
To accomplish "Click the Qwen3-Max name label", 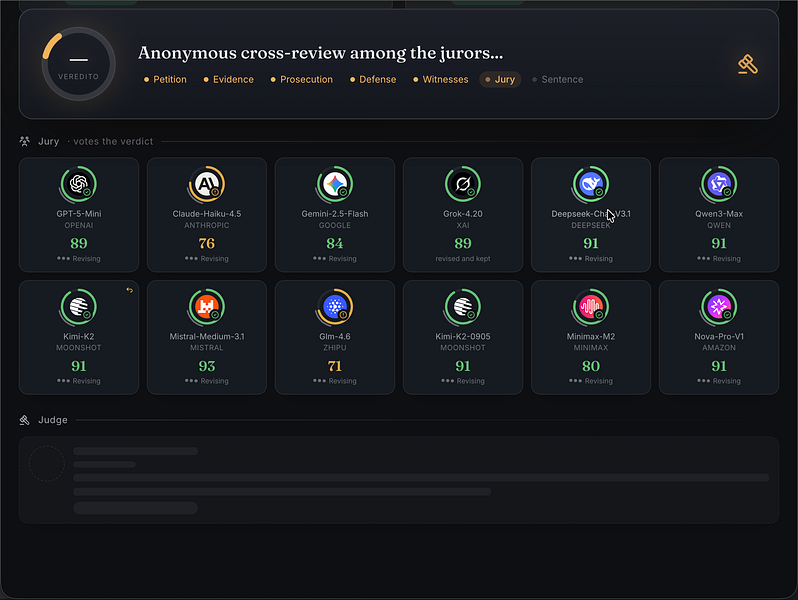I will coord(719,214).
